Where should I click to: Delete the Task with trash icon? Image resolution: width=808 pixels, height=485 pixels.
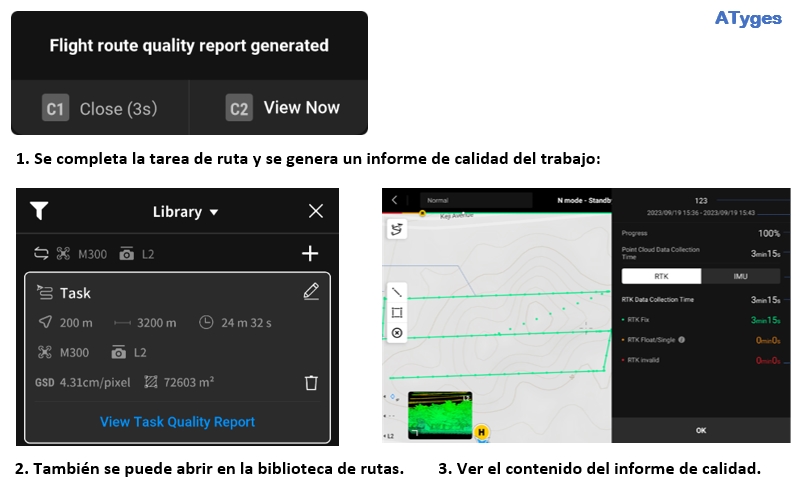(311, 382)
